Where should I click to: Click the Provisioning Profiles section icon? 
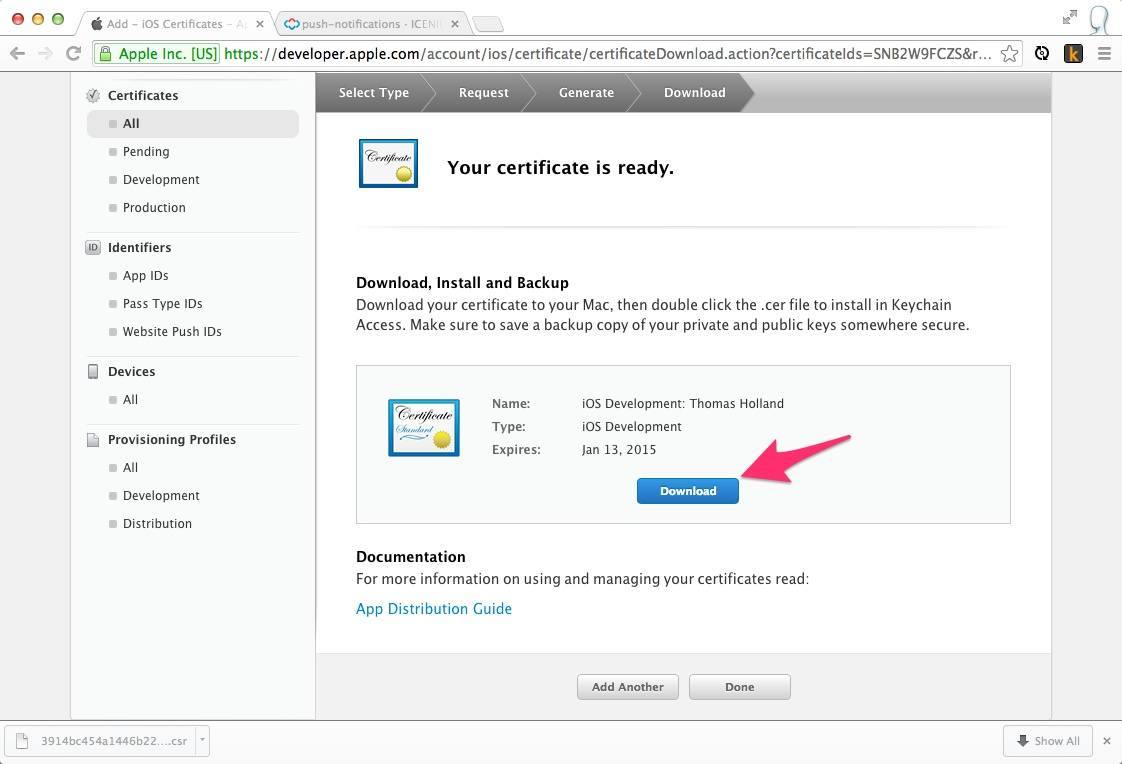pyautogui.click(x=93, y=440)
